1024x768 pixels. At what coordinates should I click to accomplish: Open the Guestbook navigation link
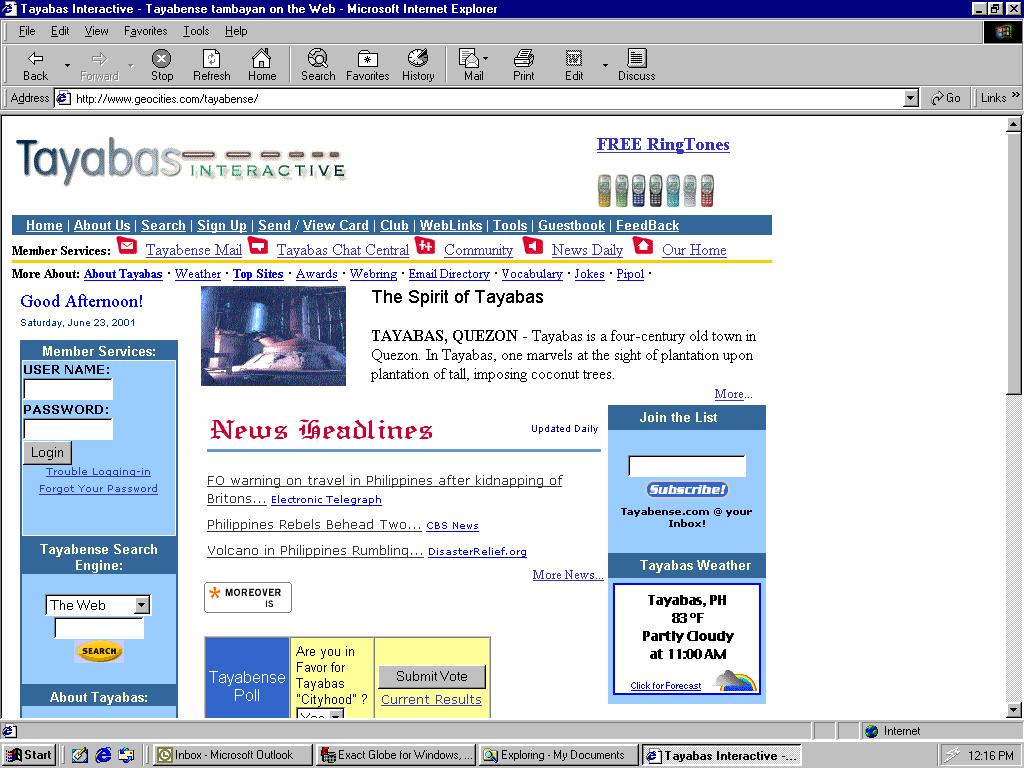coord(571,225)
